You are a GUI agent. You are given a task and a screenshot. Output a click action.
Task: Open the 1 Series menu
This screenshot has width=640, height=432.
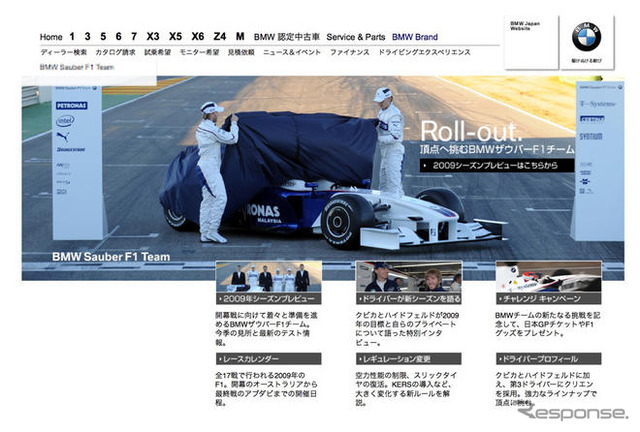[x=72, y=37]
